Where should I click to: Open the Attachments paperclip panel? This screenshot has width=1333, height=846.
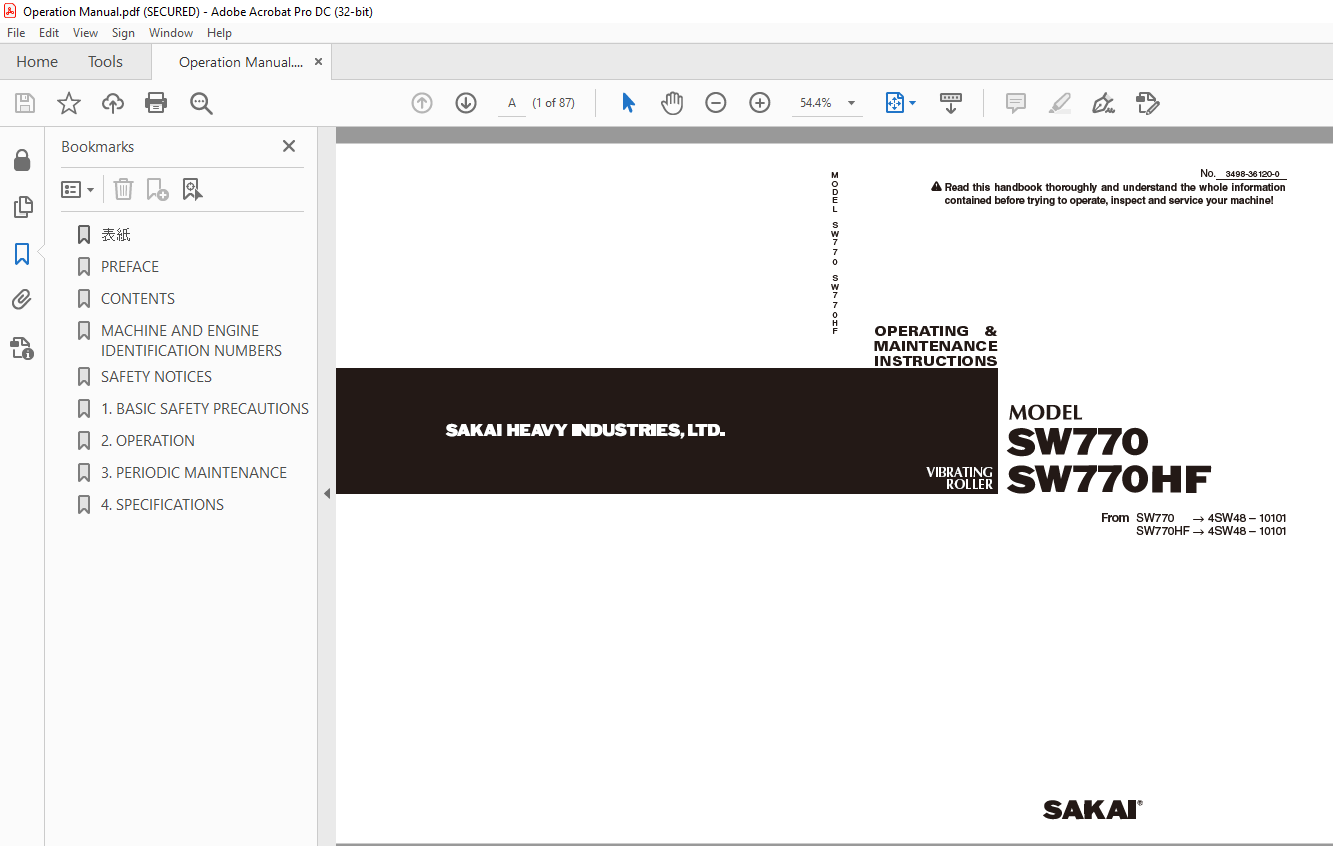click(22, 300)
